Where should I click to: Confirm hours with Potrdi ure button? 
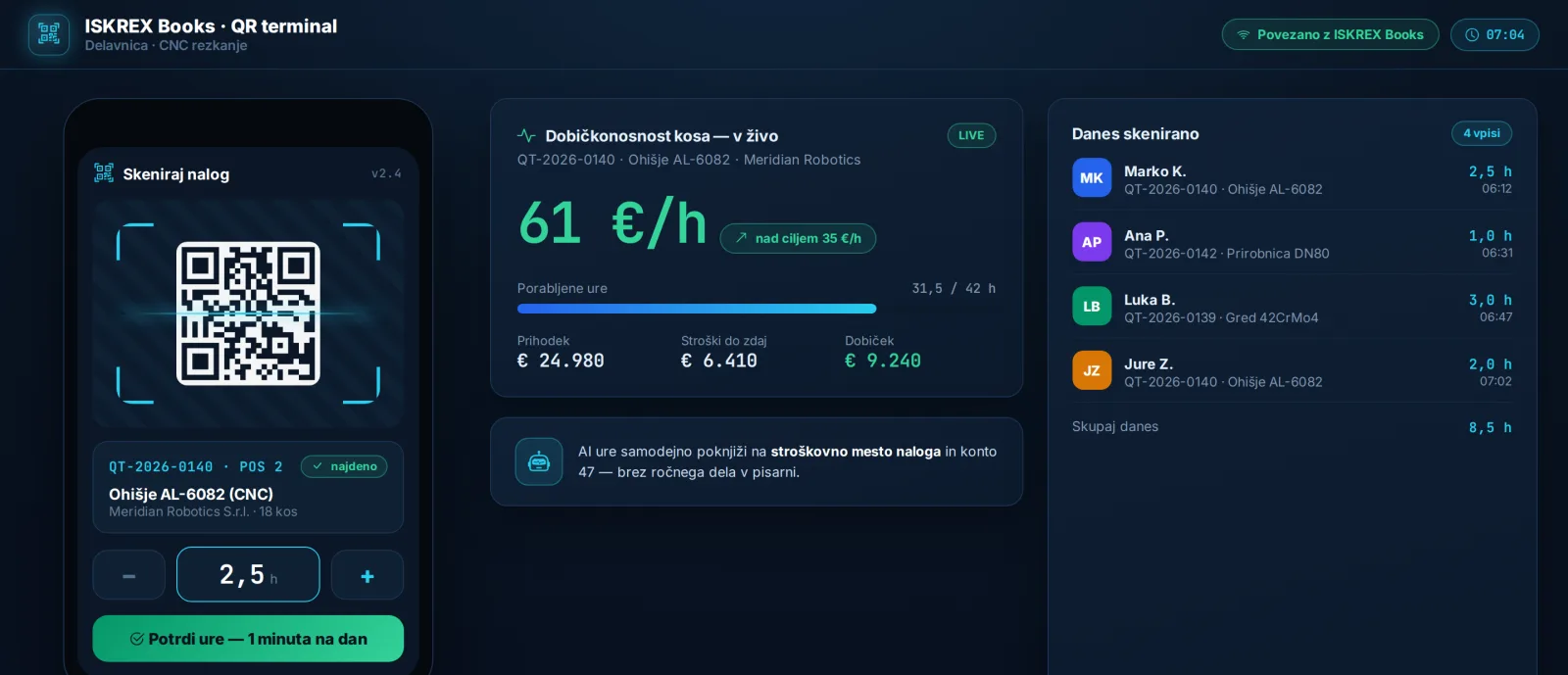(248, 639)
